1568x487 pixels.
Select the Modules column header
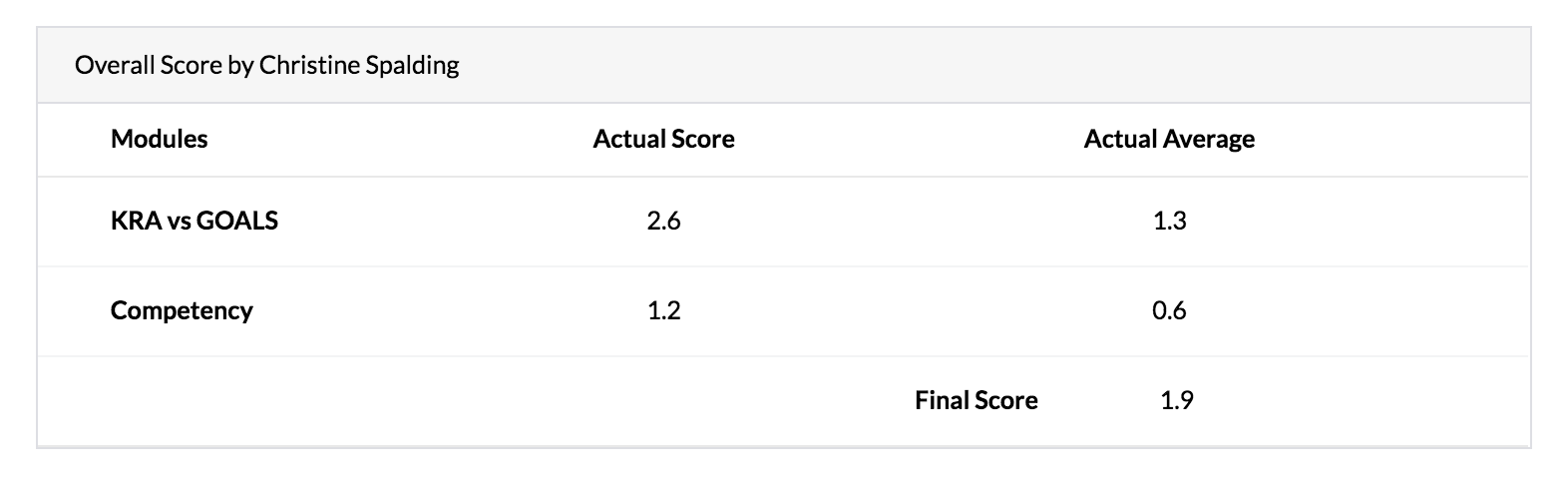(159, 139)
